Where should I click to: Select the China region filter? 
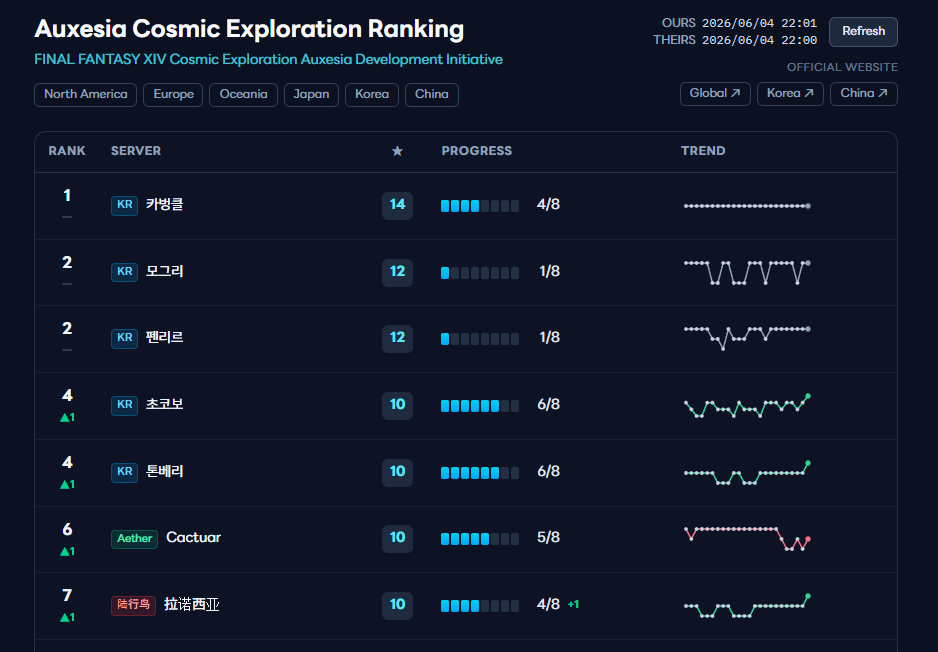coord(432,95)
